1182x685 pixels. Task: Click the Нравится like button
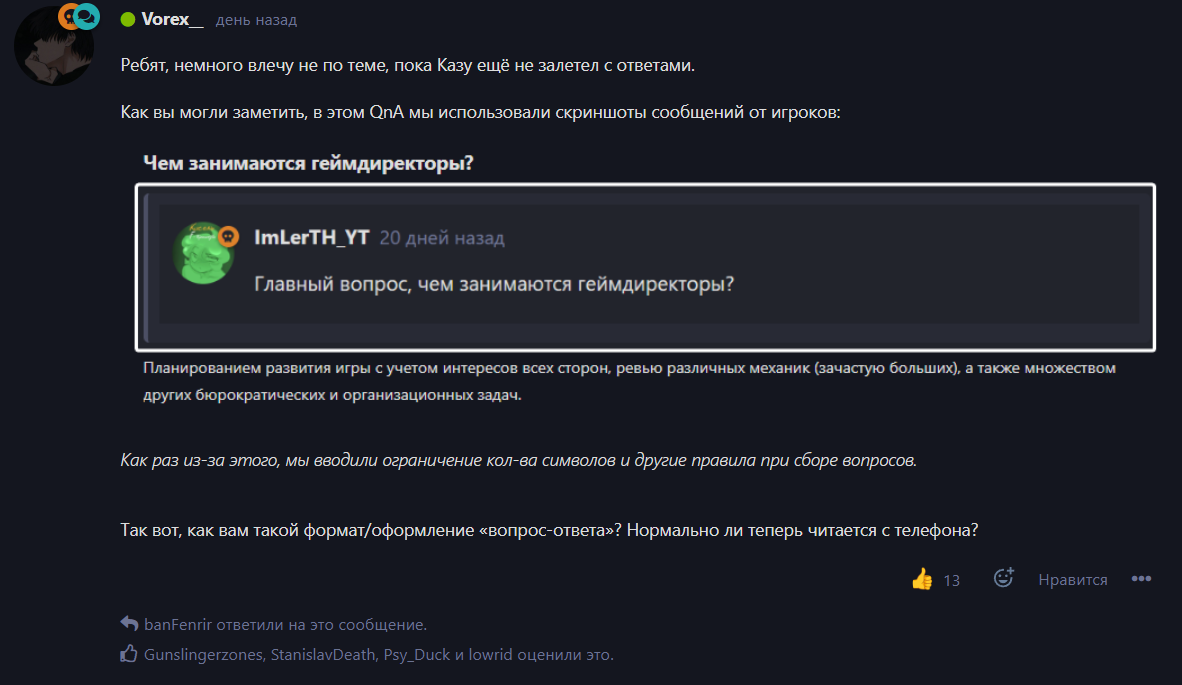point(1073,579)
